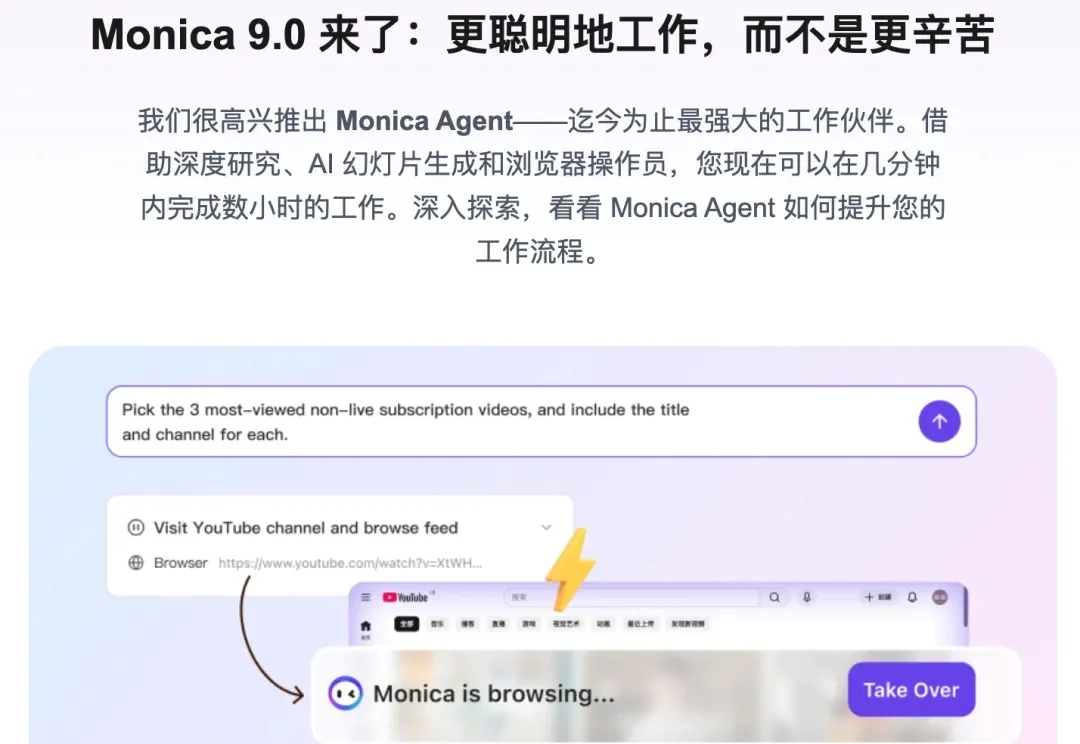
Task: Click the 创建 create button
Action: point(877,597)
